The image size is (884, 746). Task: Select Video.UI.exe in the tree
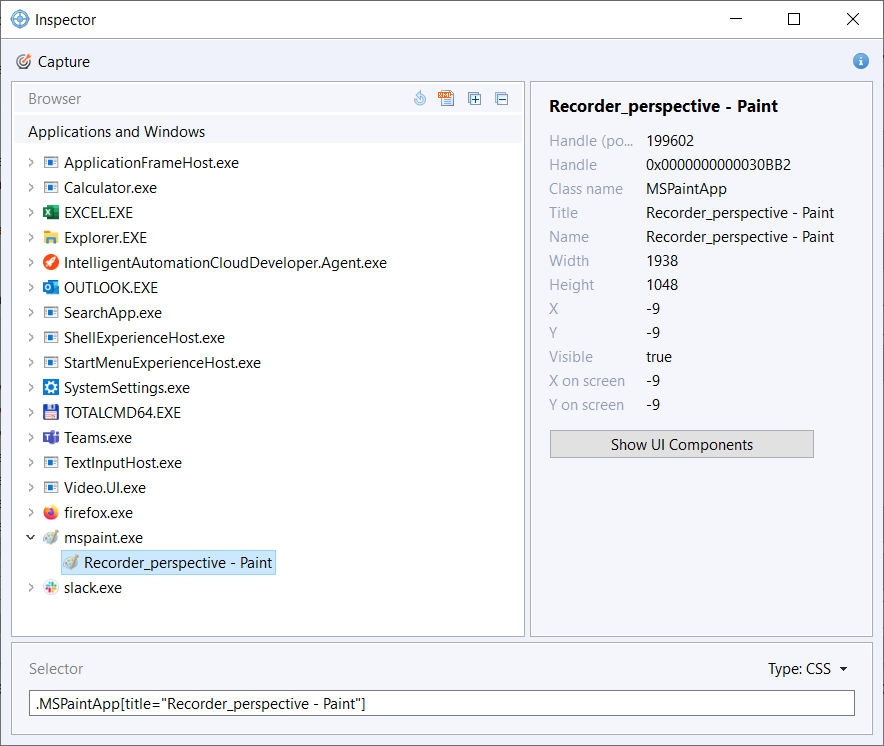point(105,487)
